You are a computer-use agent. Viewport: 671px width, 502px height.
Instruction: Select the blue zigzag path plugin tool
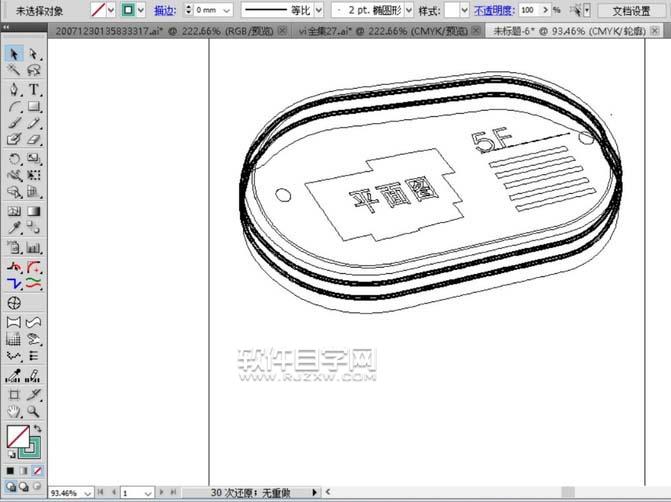(14, 283)
